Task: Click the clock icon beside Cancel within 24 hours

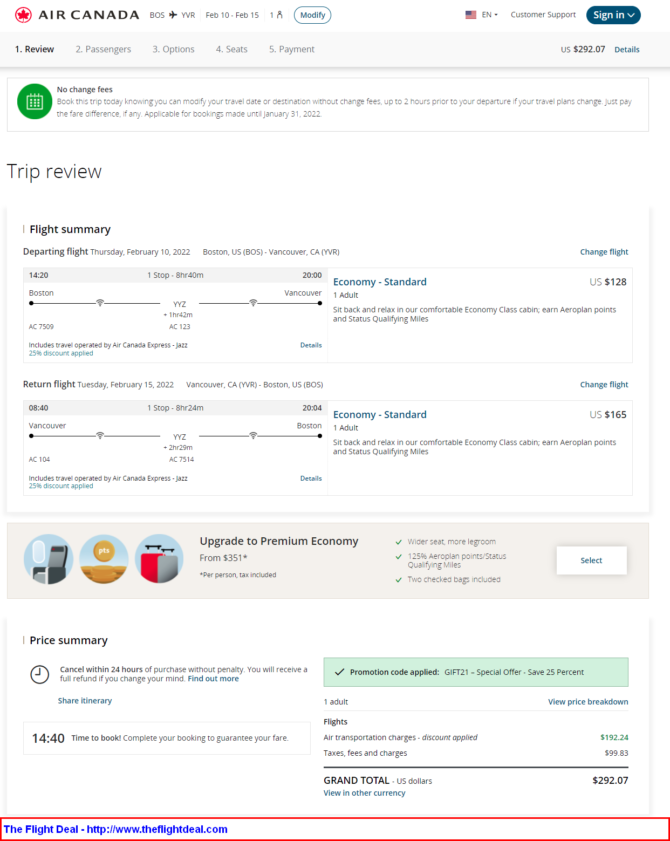Action: (x=40, y=674)
